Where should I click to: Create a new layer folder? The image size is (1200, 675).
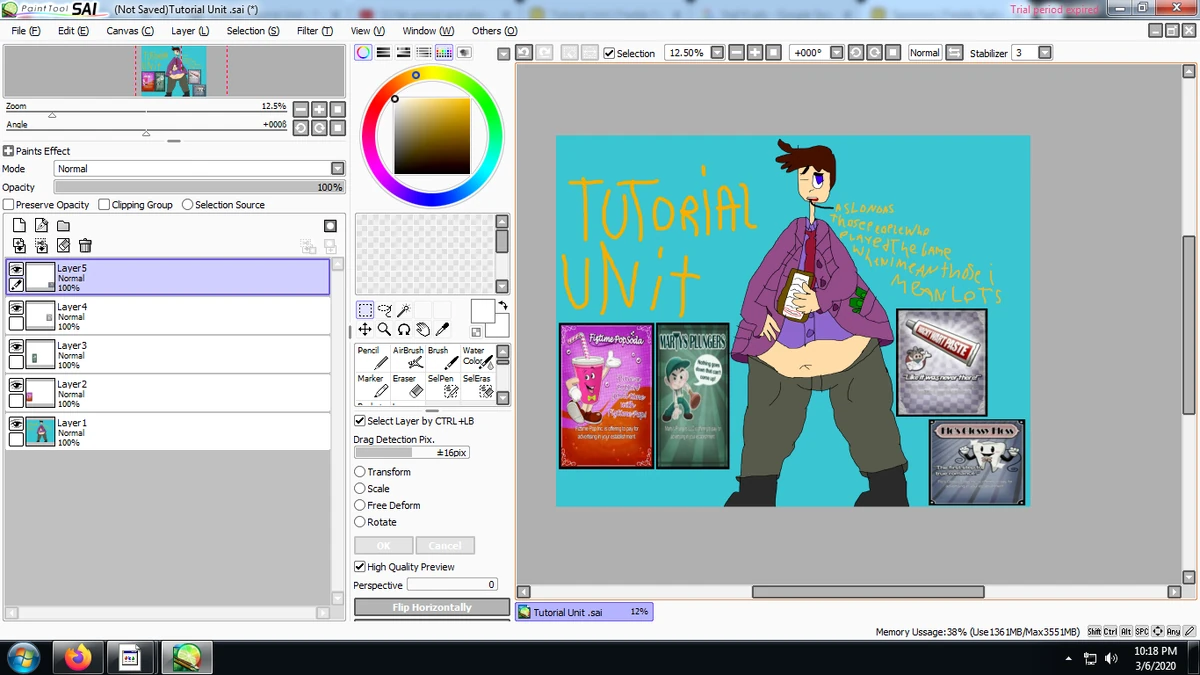[63, 226]
